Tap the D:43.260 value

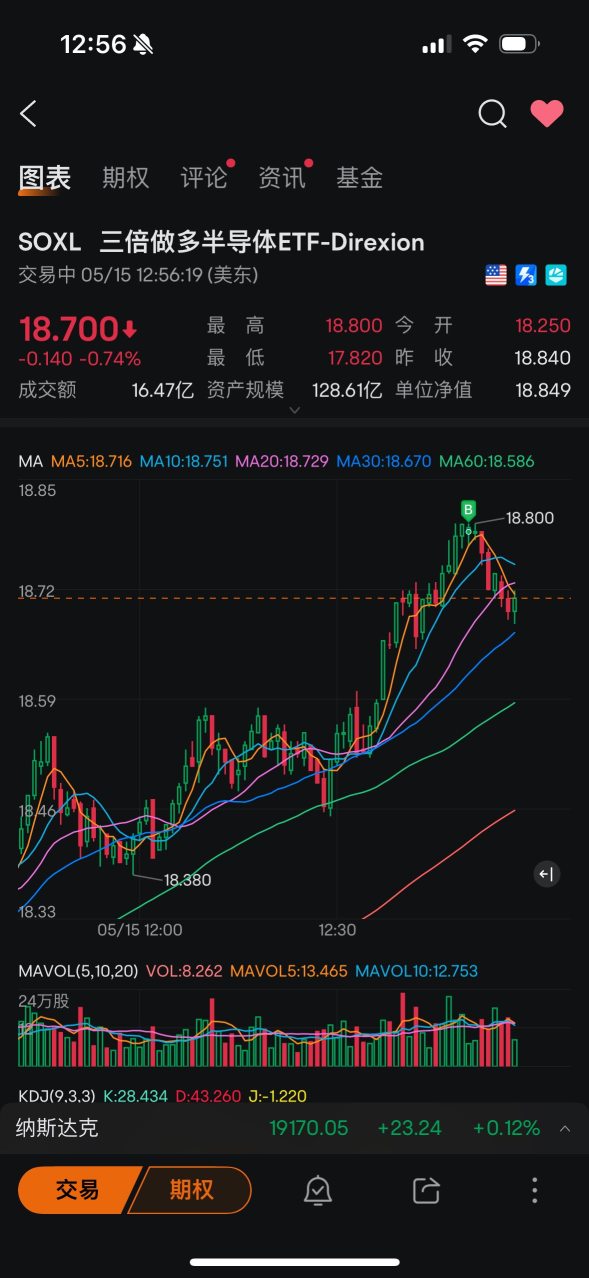(208, 1096)
